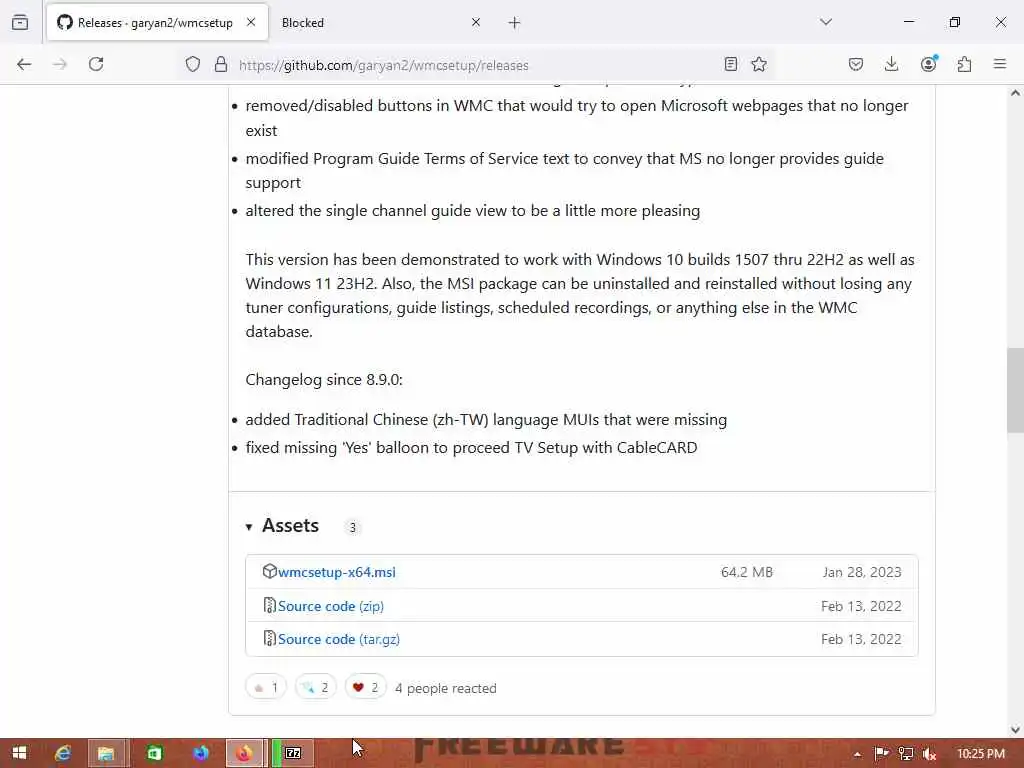The image size is (1024, 768).
Task: Click the '64.2 MB' file size text
Action: (746, 572)
